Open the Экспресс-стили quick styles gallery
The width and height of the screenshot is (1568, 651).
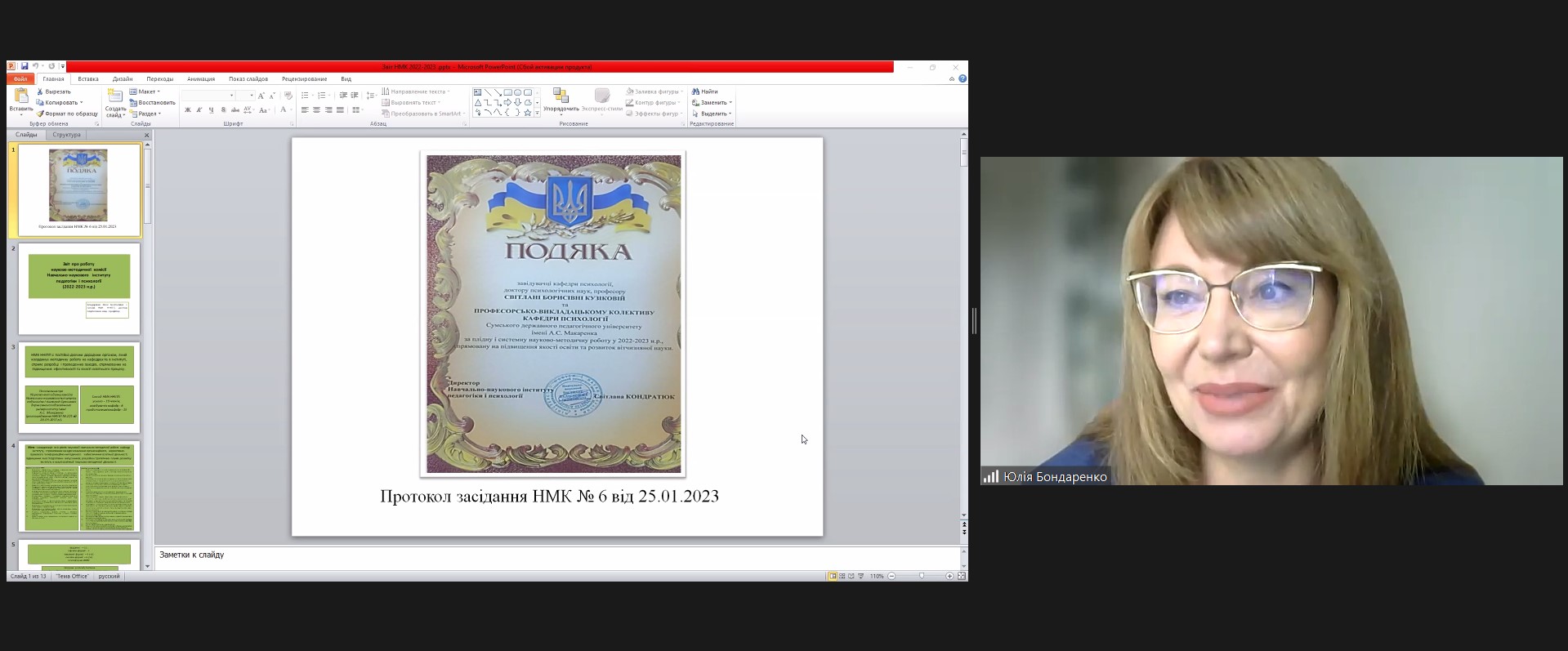click(x=602, y=101)
